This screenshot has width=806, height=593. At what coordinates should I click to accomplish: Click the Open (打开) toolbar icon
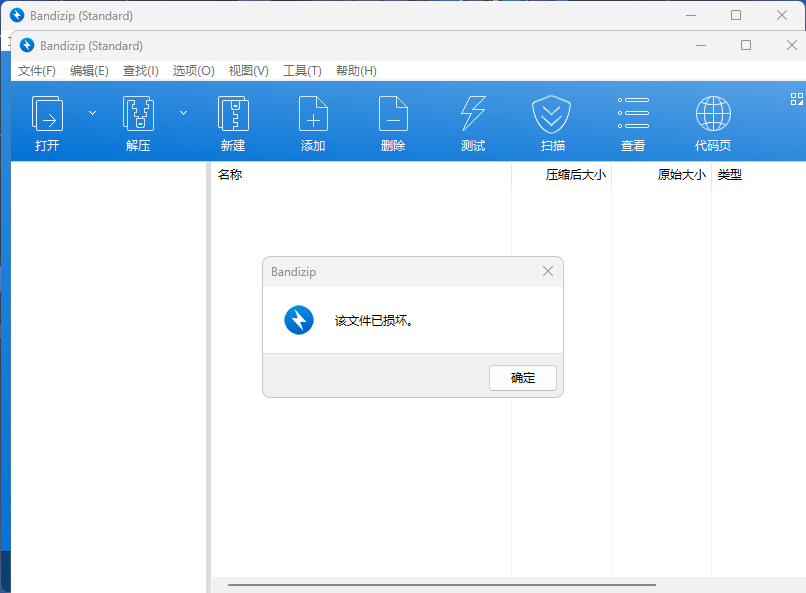(x=47, y=114)
